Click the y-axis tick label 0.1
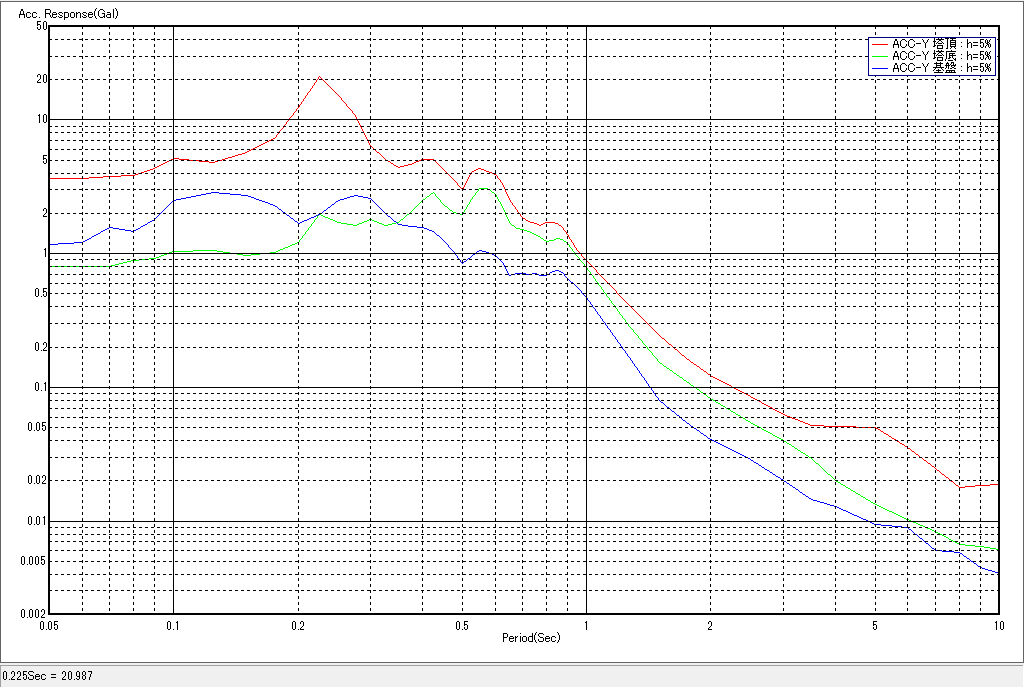The image size is (1024, 688). 39,388
